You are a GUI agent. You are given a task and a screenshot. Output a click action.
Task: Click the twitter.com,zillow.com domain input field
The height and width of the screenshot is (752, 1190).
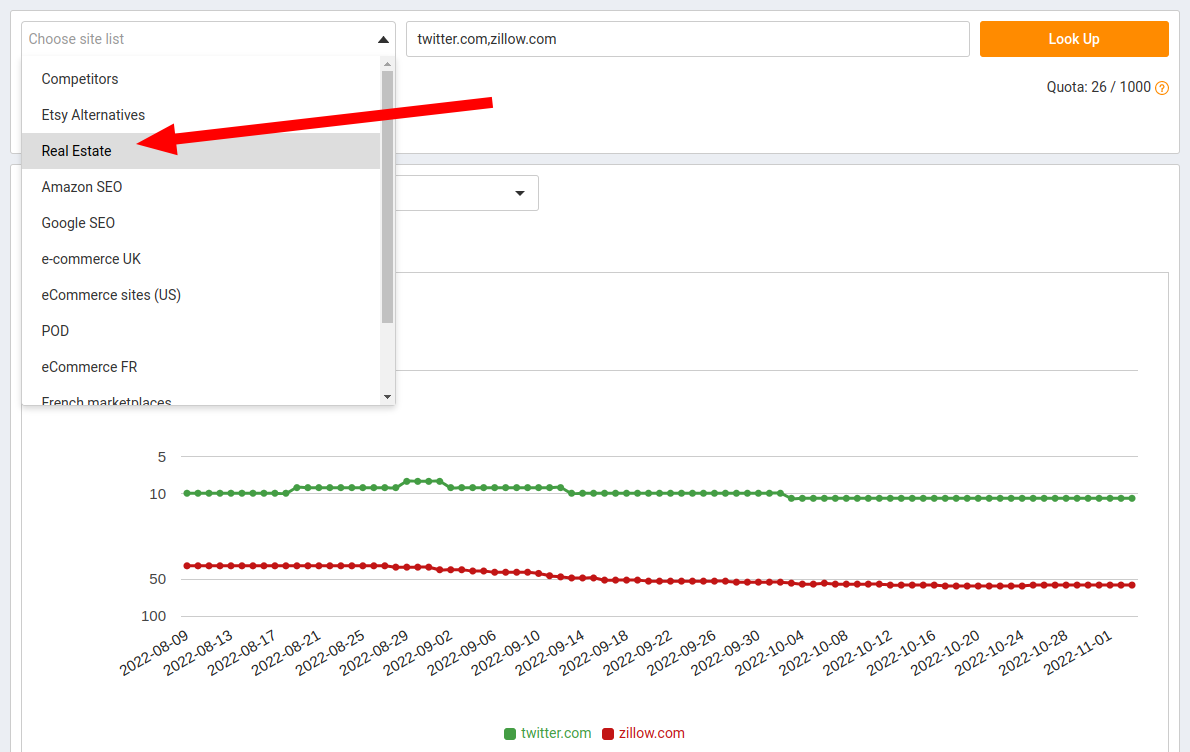(x=686, y=38)
